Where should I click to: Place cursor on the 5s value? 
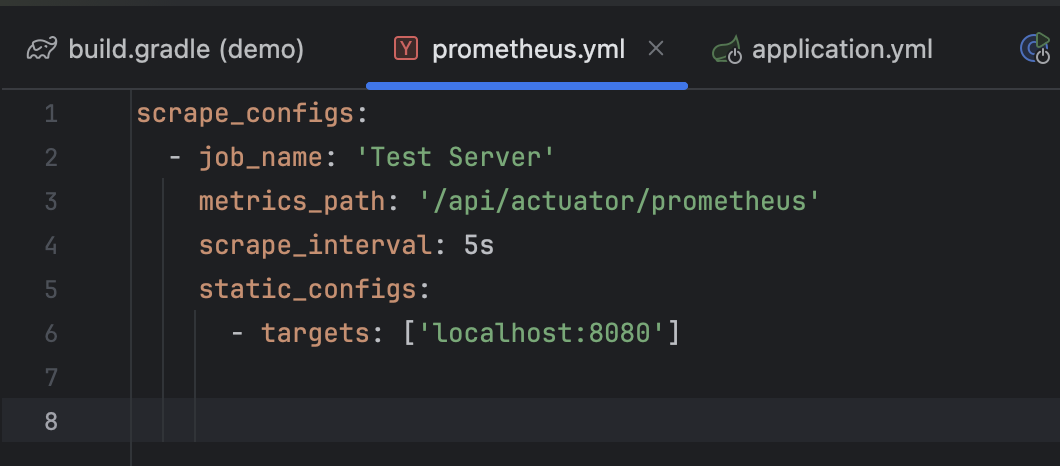coord(479,246)
